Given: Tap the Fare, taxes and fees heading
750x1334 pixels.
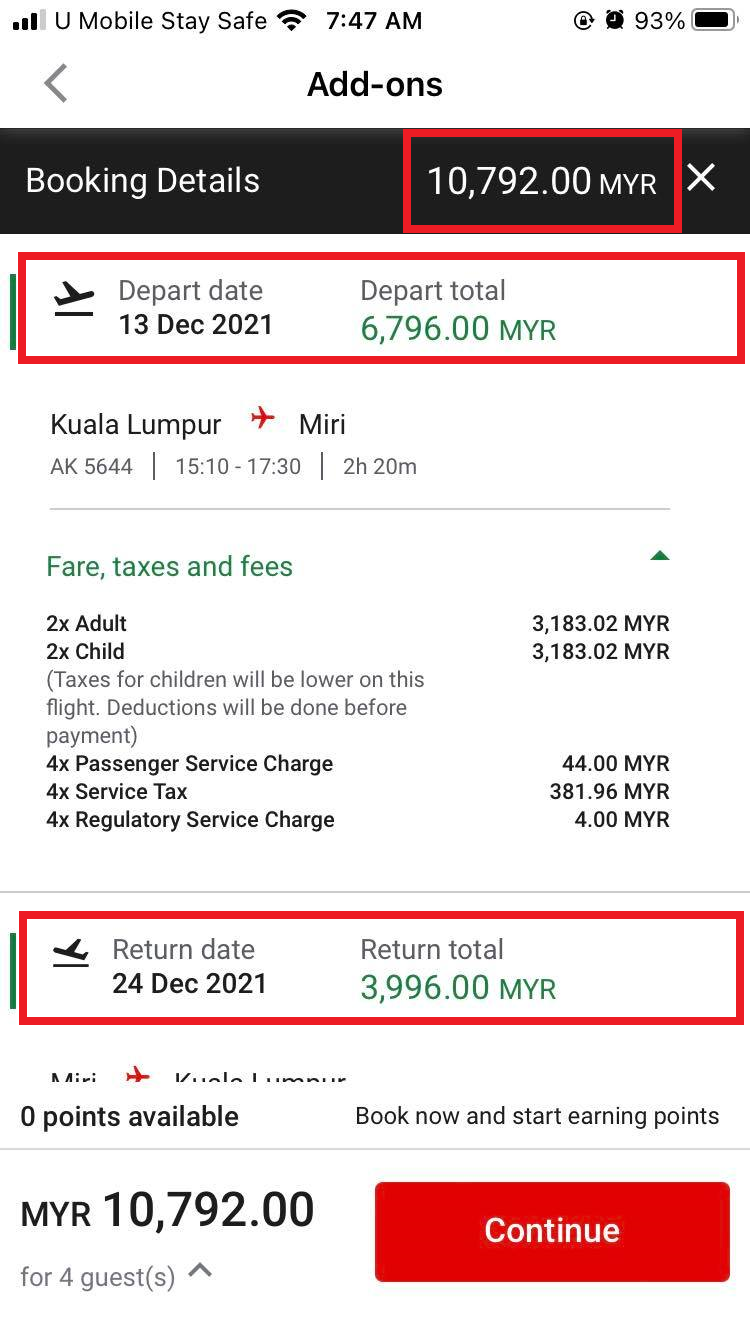Looking at the screenshot, I should tap(170, 567).
